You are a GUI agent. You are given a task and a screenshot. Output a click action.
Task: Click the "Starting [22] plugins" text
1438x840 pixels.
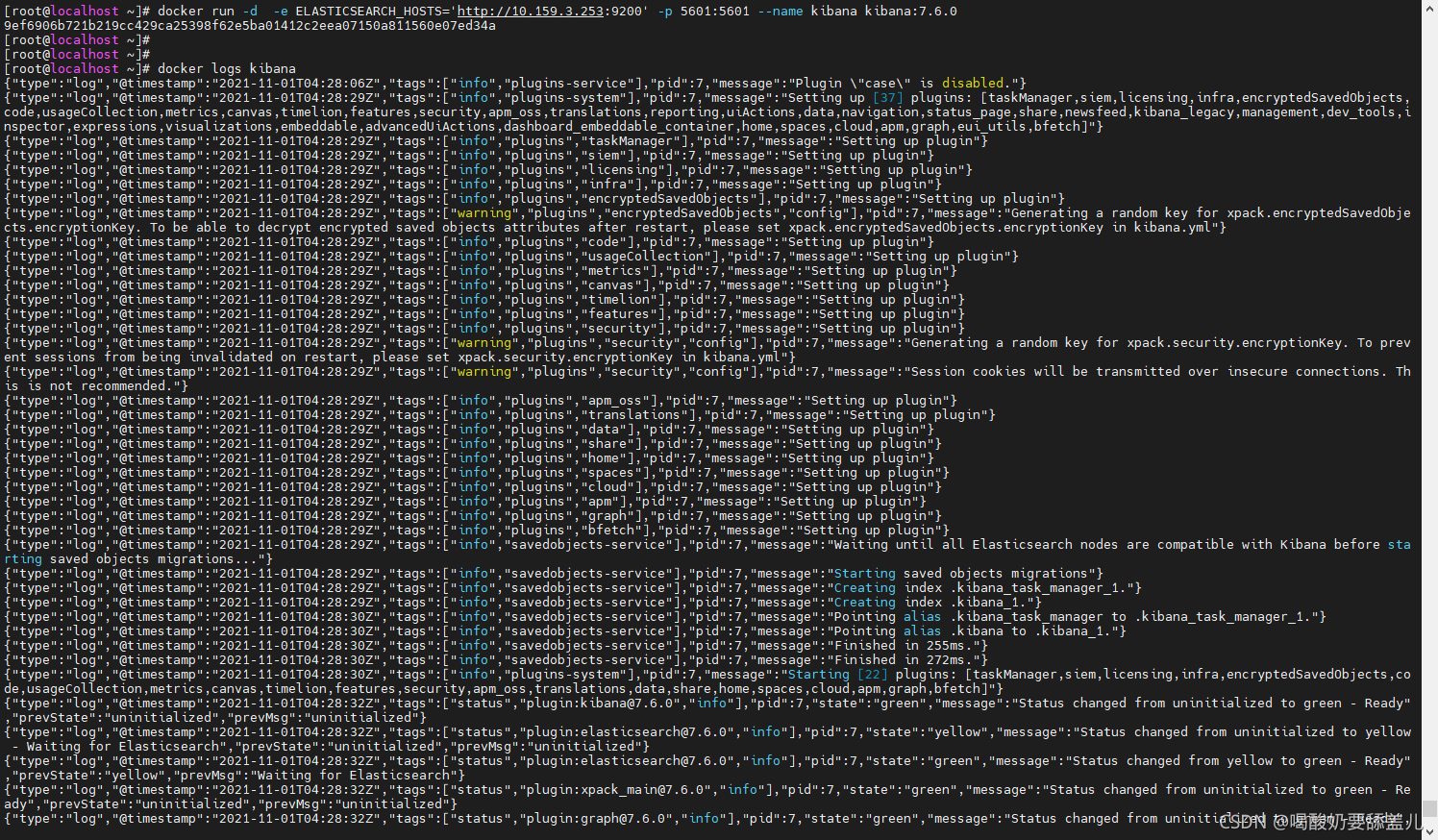coord(872,675)
